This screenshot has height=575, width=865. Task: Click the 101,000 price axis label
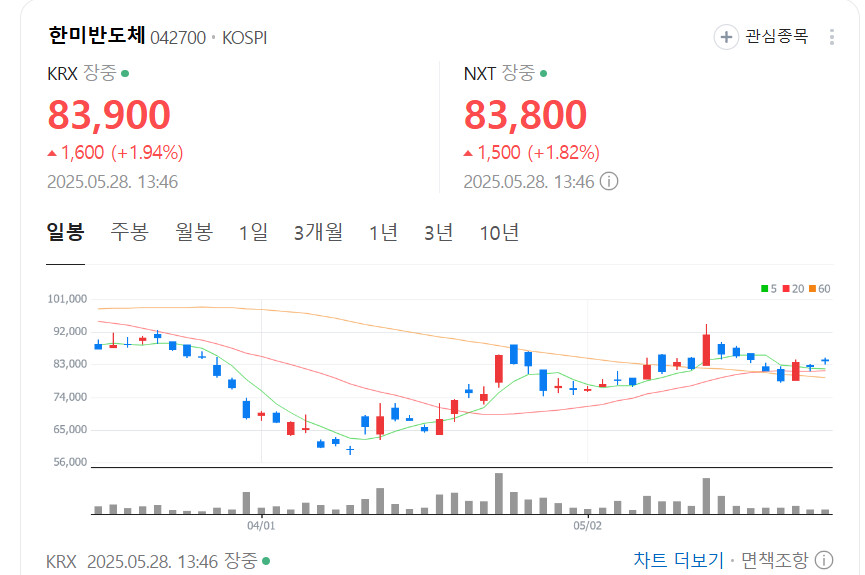tap(67, 299)
